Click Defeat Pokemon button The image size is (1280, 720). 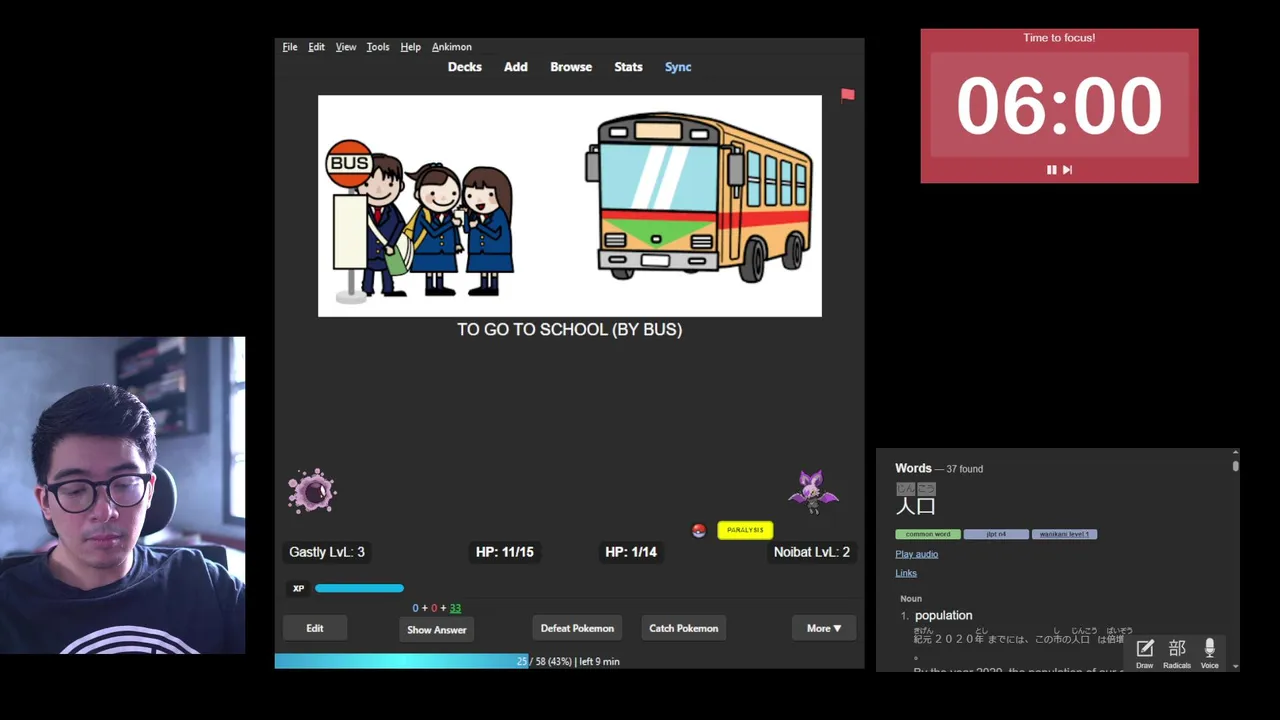click(x=577, y=628)
